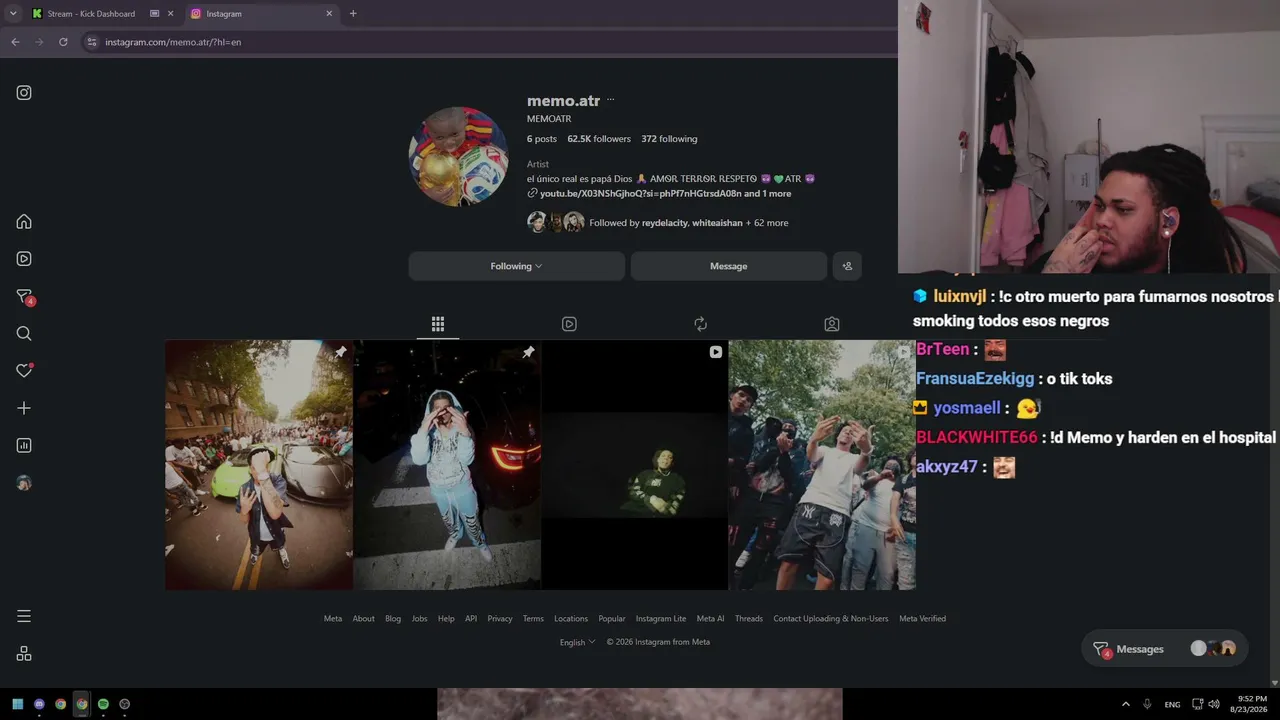Open the floating Messages button
Image resolution: width=1280 pixels, height=720 pixels.
tap(1165, 649)
